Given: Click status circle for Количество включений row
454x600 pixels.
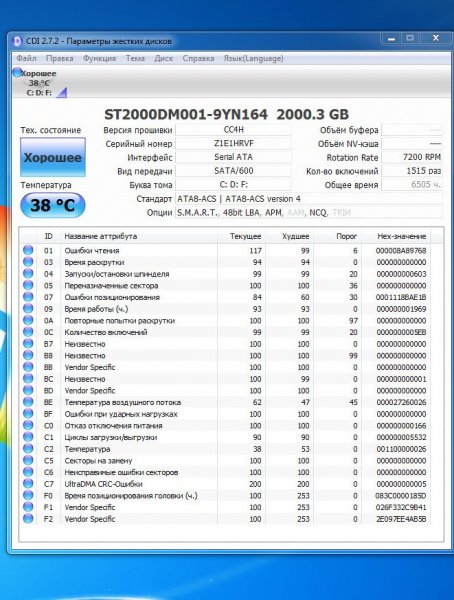Looking at the screenshot, I should (x=28, y=332).
